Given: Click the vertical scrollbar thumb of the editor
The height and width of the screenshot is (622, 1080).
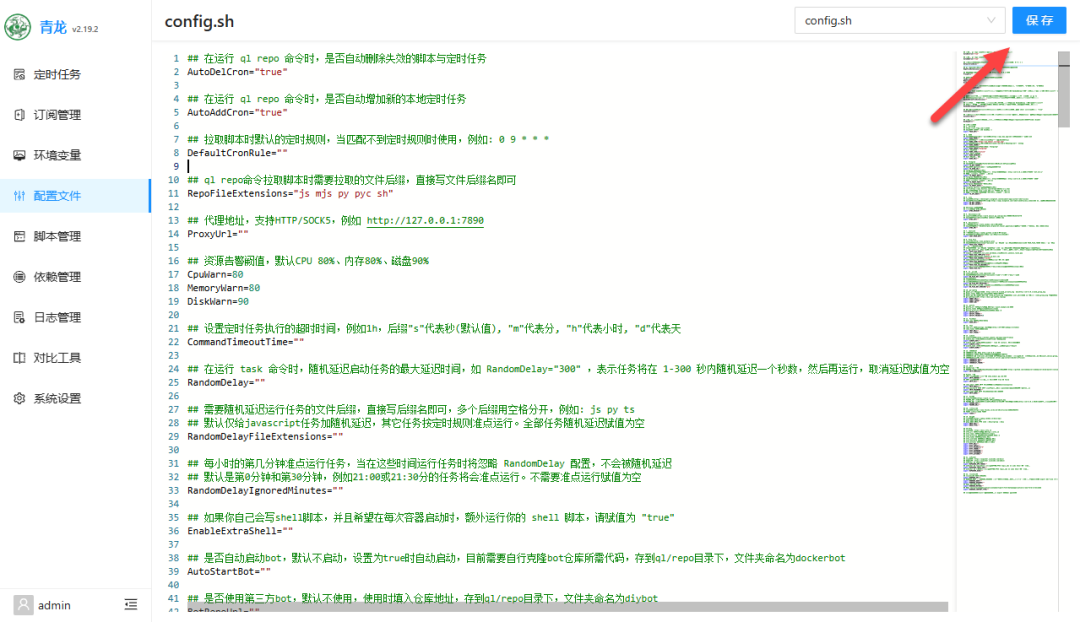Looking at the screenshot, I should (1064, 89).
